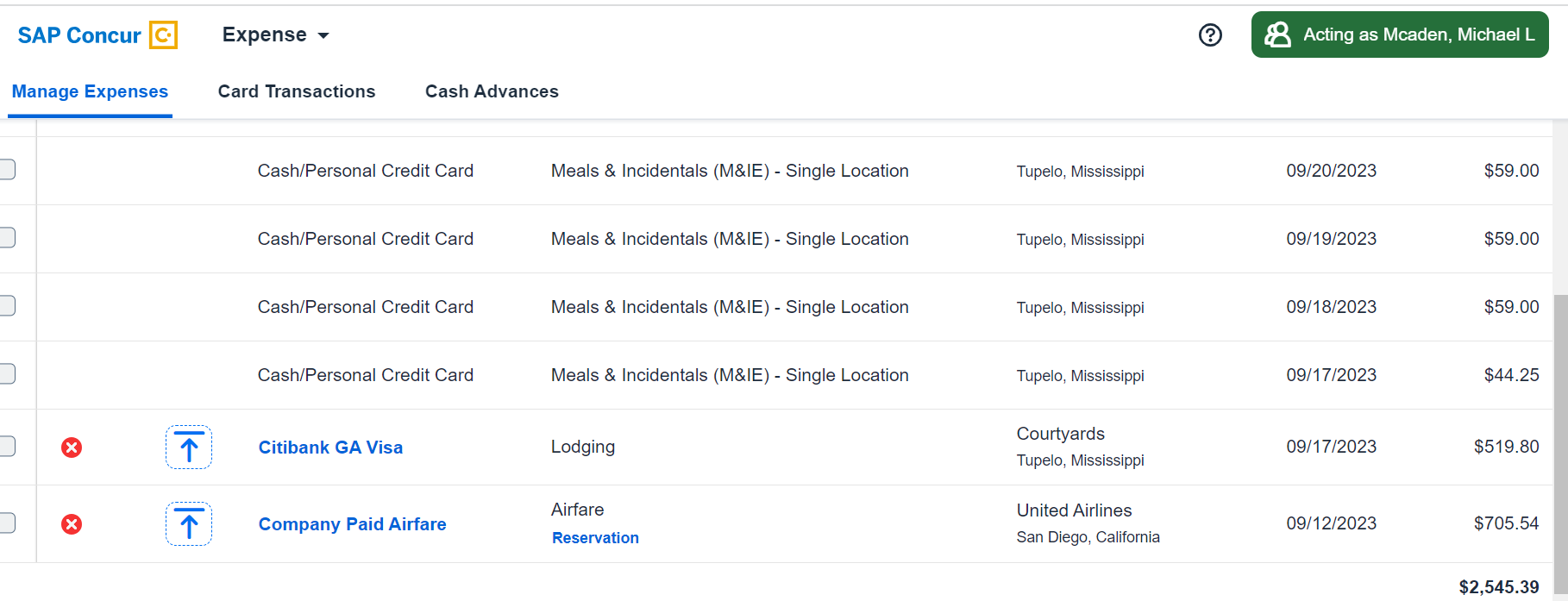
Task: Open the Company Paid Airfare expense link
Action: click(x=352, y=524)
